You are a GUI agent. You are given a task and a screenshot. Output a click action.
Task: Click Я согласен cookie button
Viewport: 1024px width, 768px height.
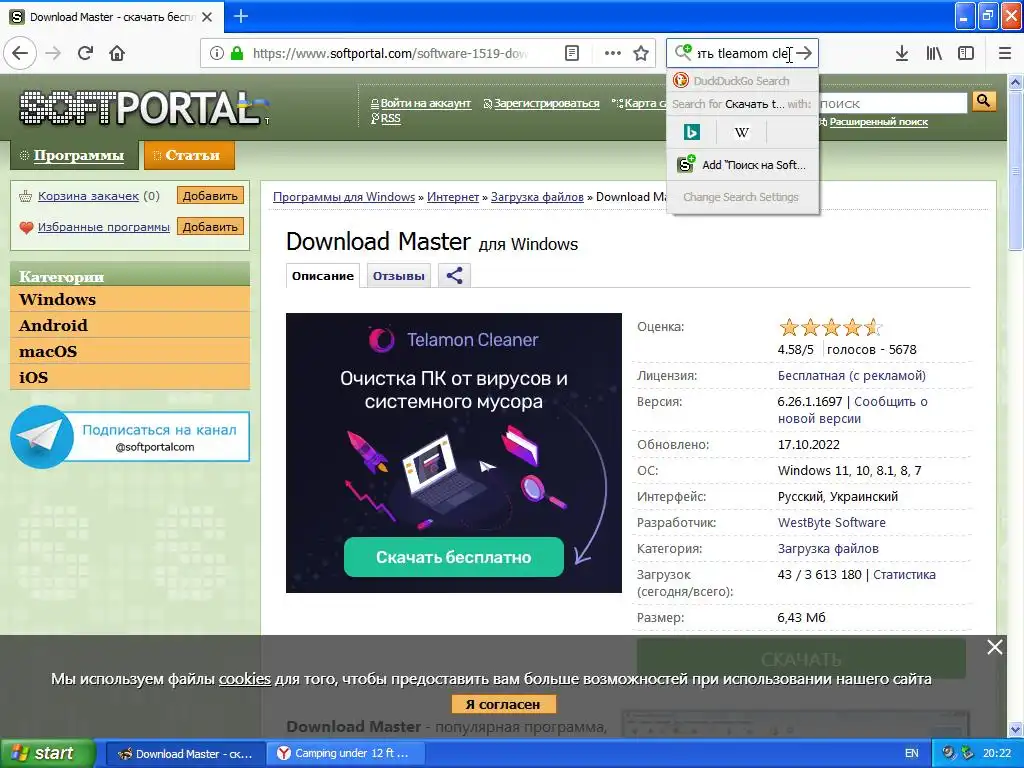503,705
